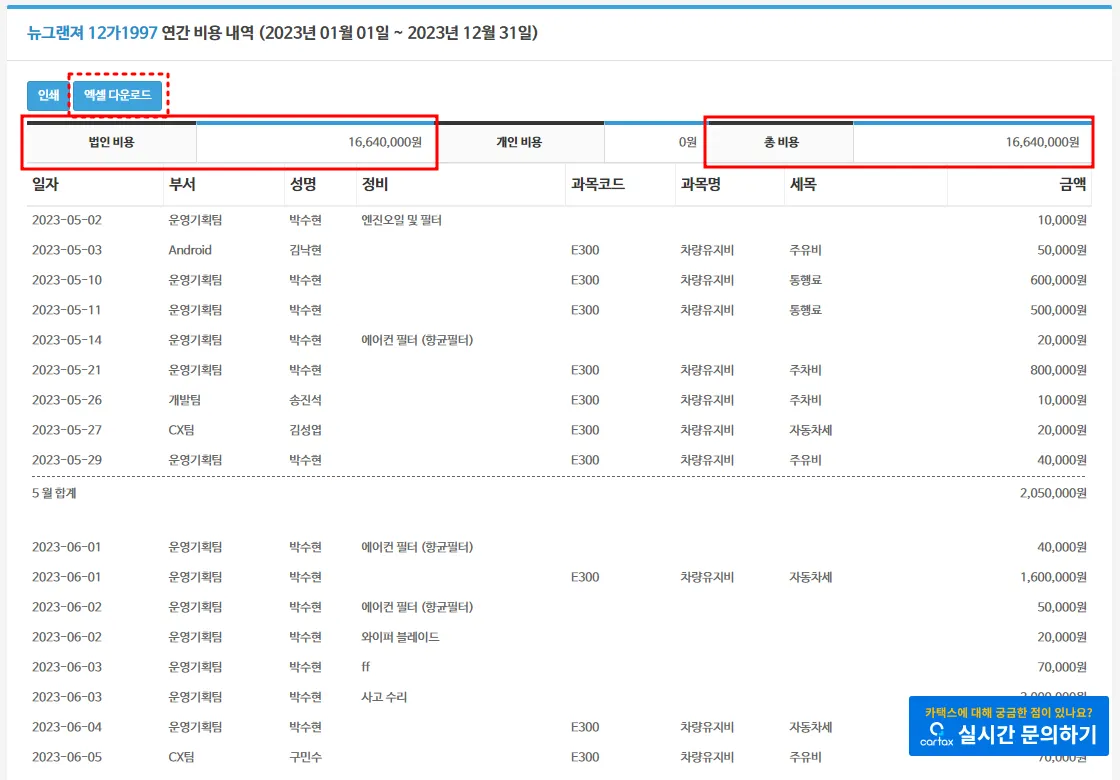
Task: Select the 일자 column header
Action: [x=45, y=184]
